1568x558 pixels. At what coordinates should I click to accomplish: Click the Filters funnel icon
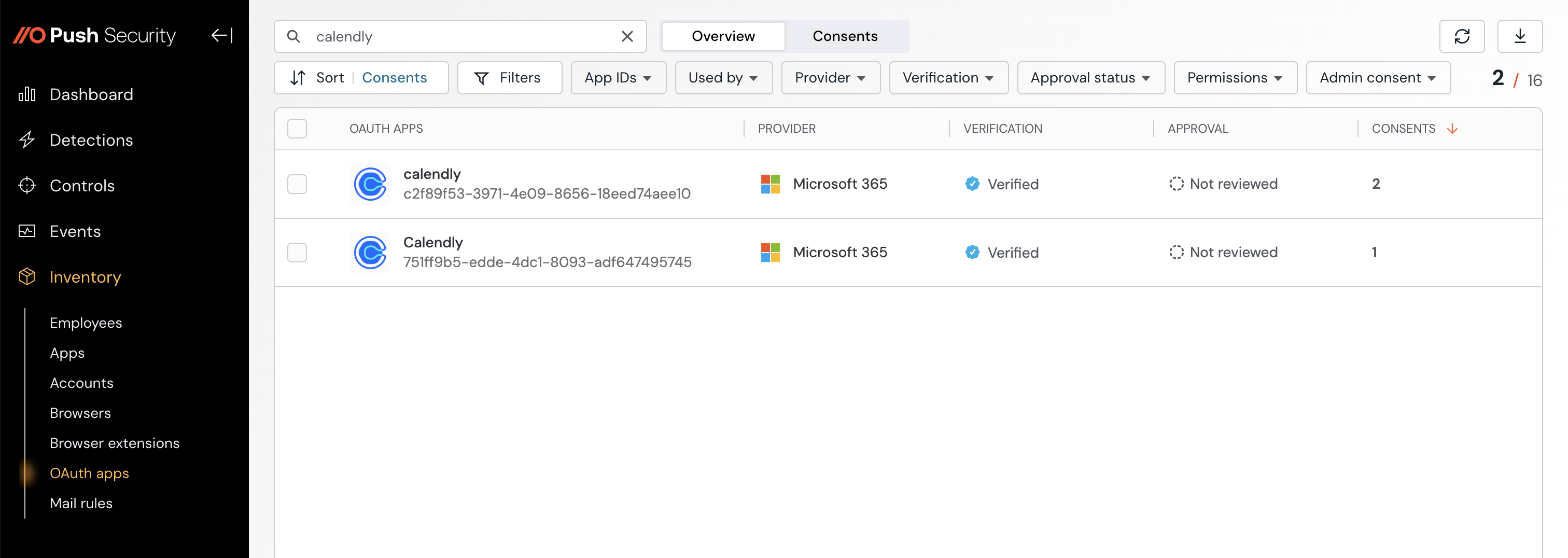482,78
